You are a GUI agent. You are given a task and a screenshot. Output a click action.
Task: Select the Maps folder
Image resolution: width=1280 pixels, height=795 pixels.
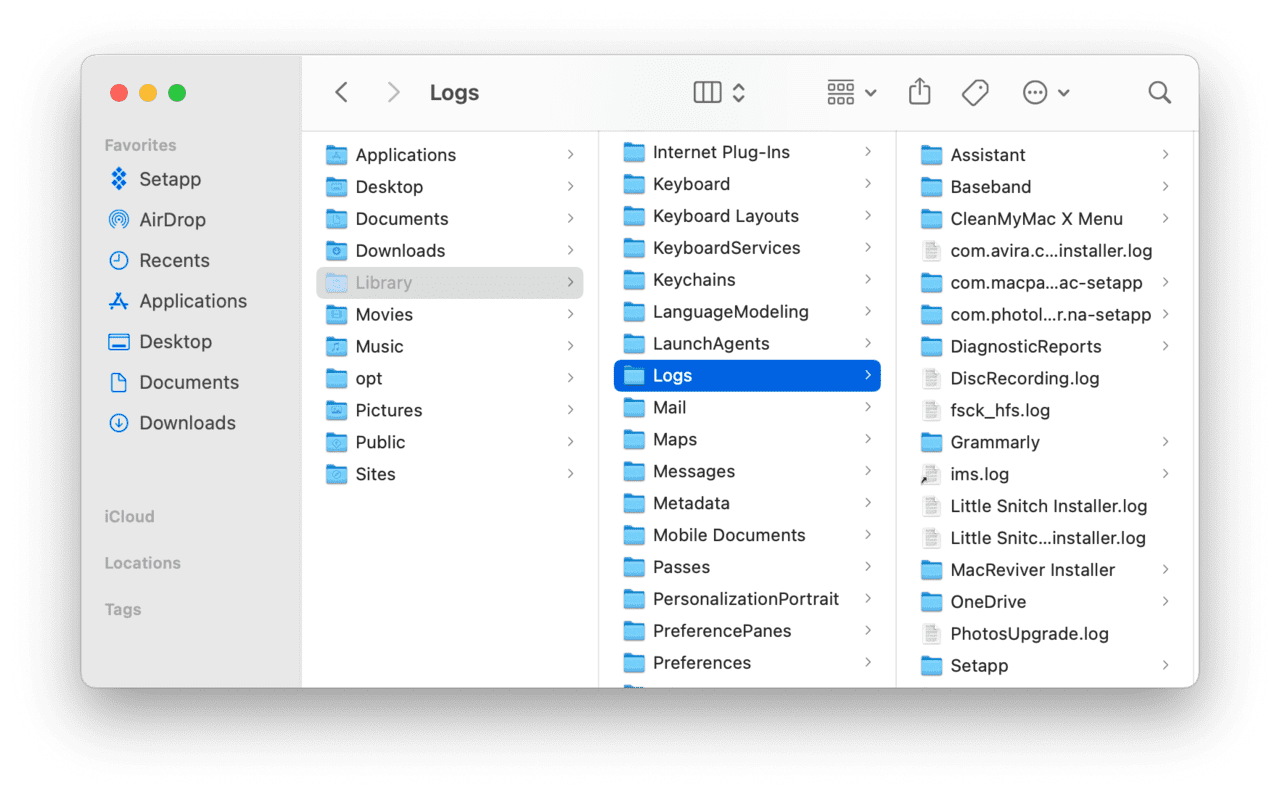tap(747, 440)
